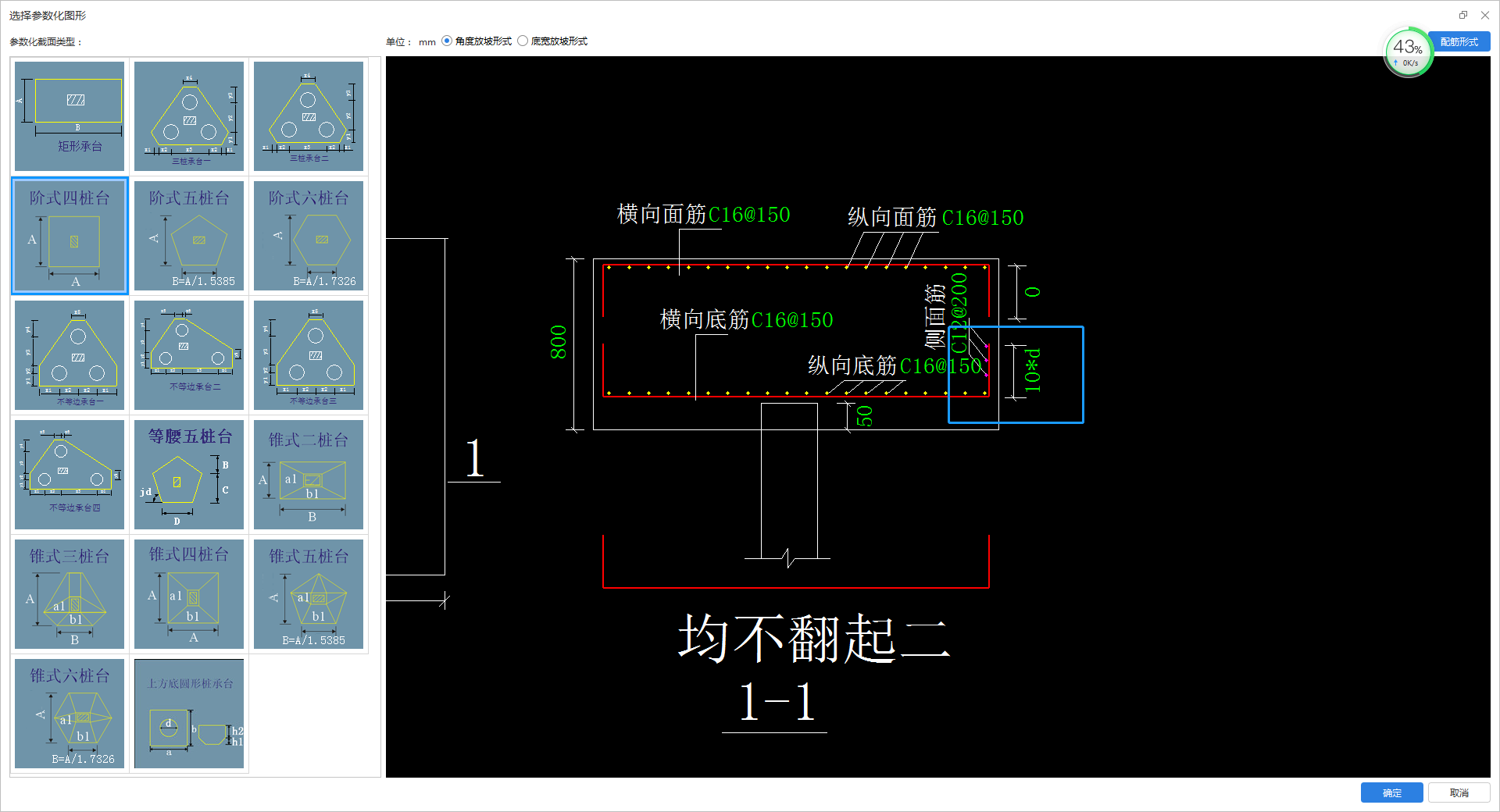Enable the 角度放坡形式 radio option

[447, 41]
